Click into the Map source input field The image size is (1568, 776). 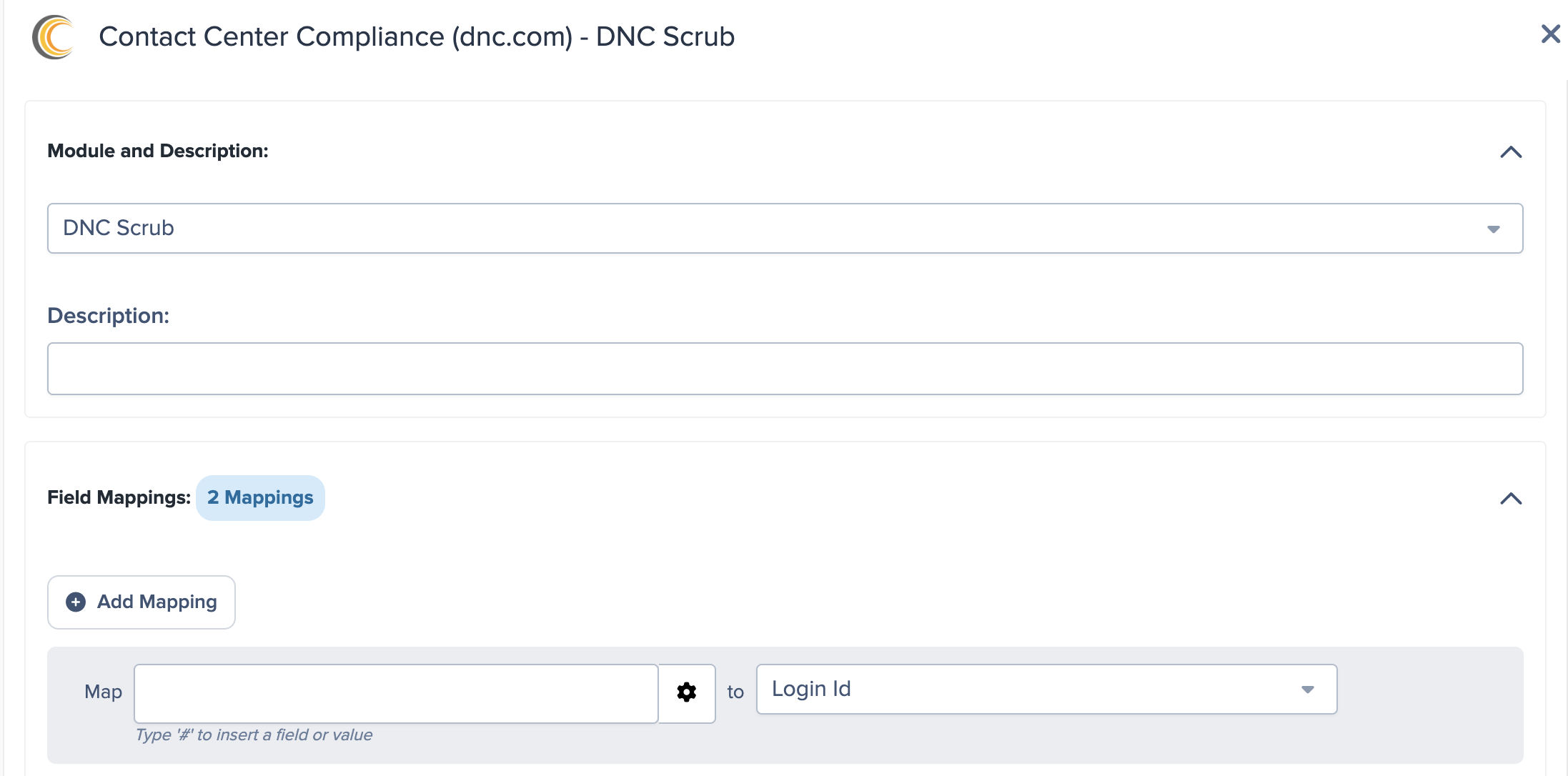[395, 693]
